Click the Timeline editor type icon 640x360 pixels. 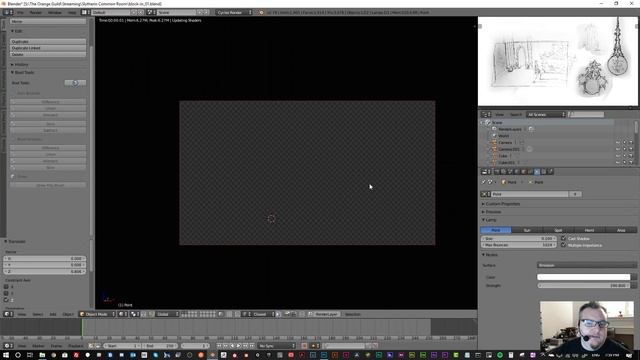coord(8,346)
